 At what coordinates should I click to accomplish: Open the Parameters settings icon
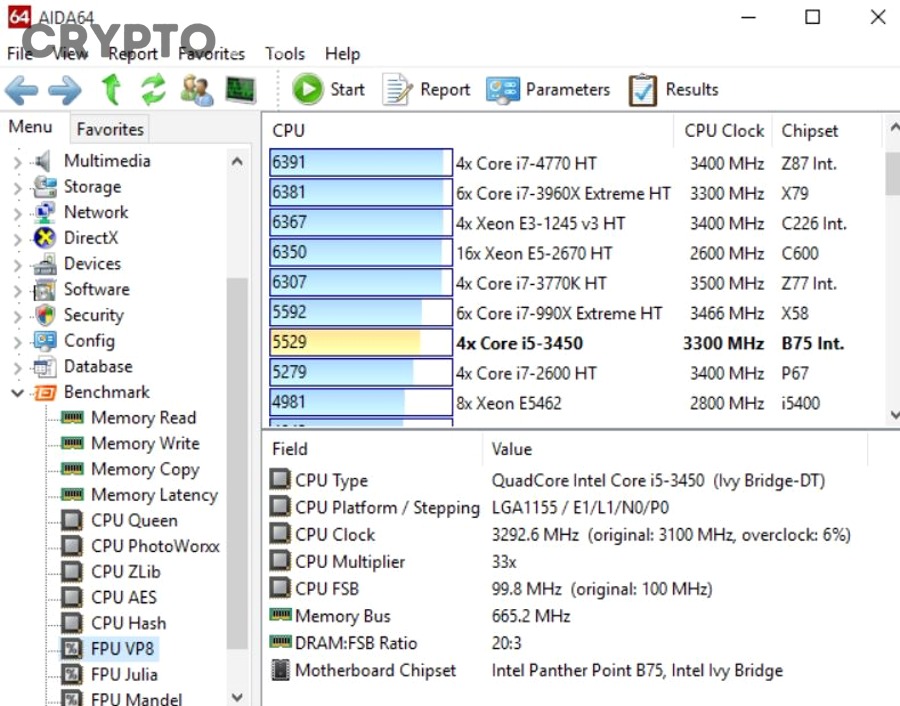point(503,90)
